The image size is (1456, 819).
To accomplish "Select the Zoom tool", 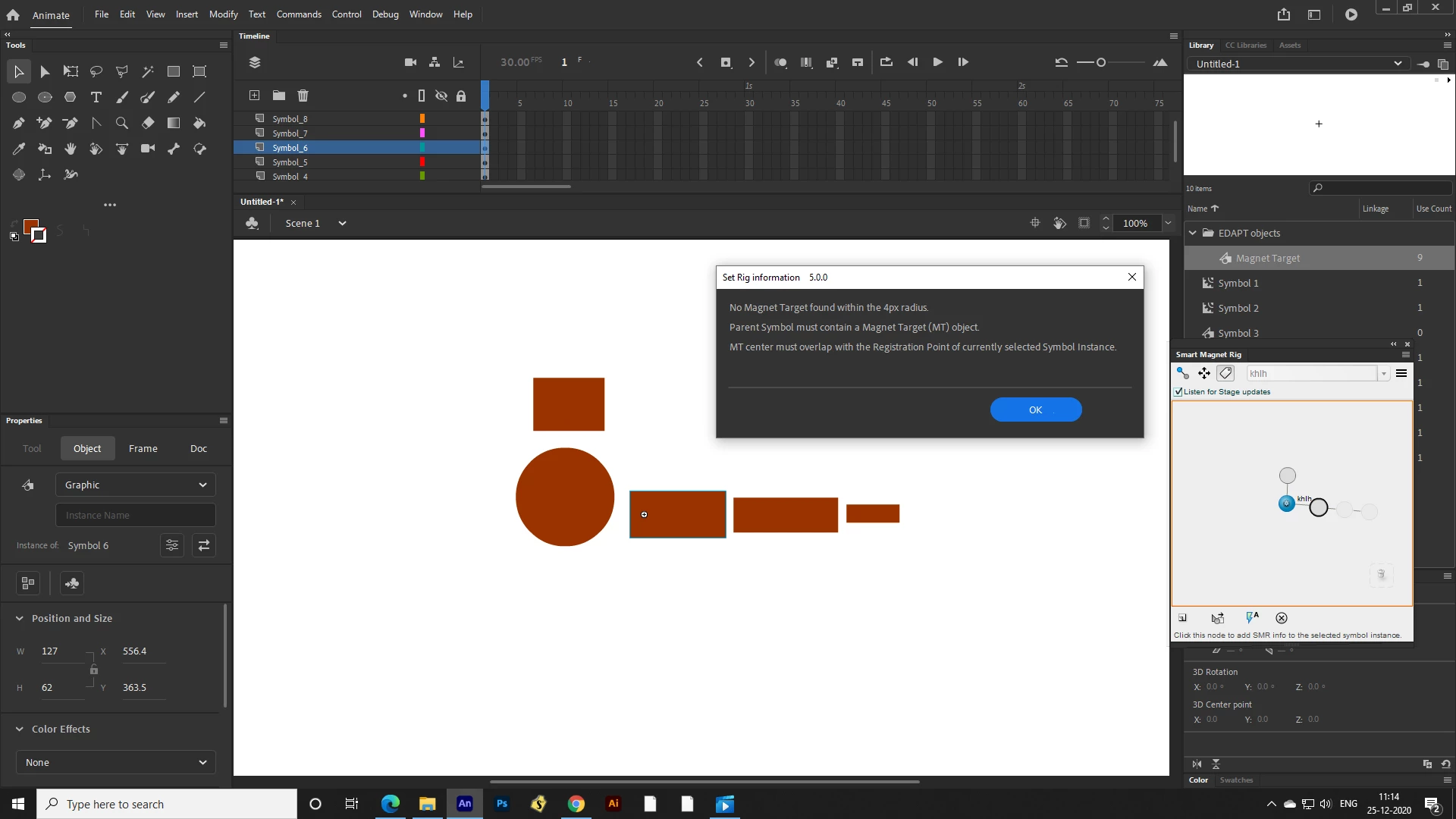I will click(122, 123).
